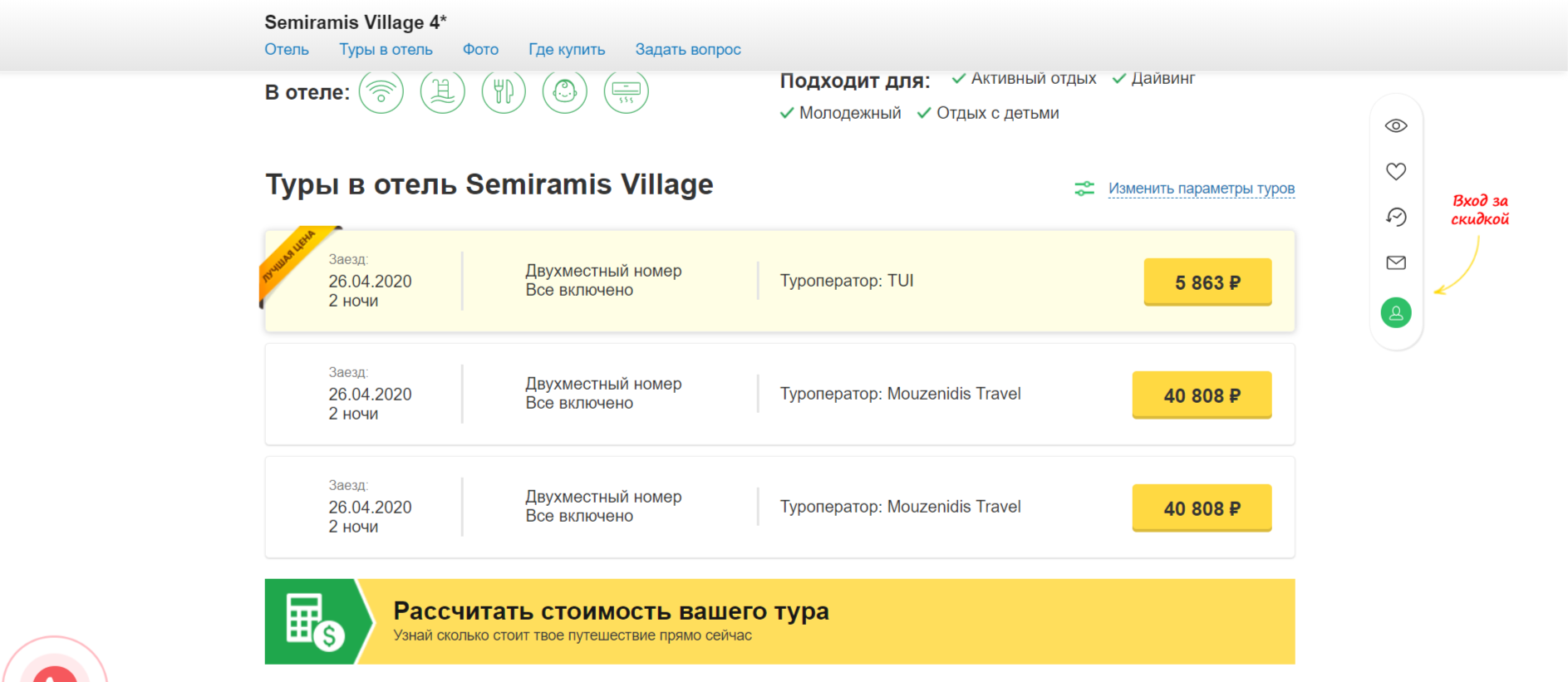
Task: Open the Туры в отель tab
Action: coord(386,49)
